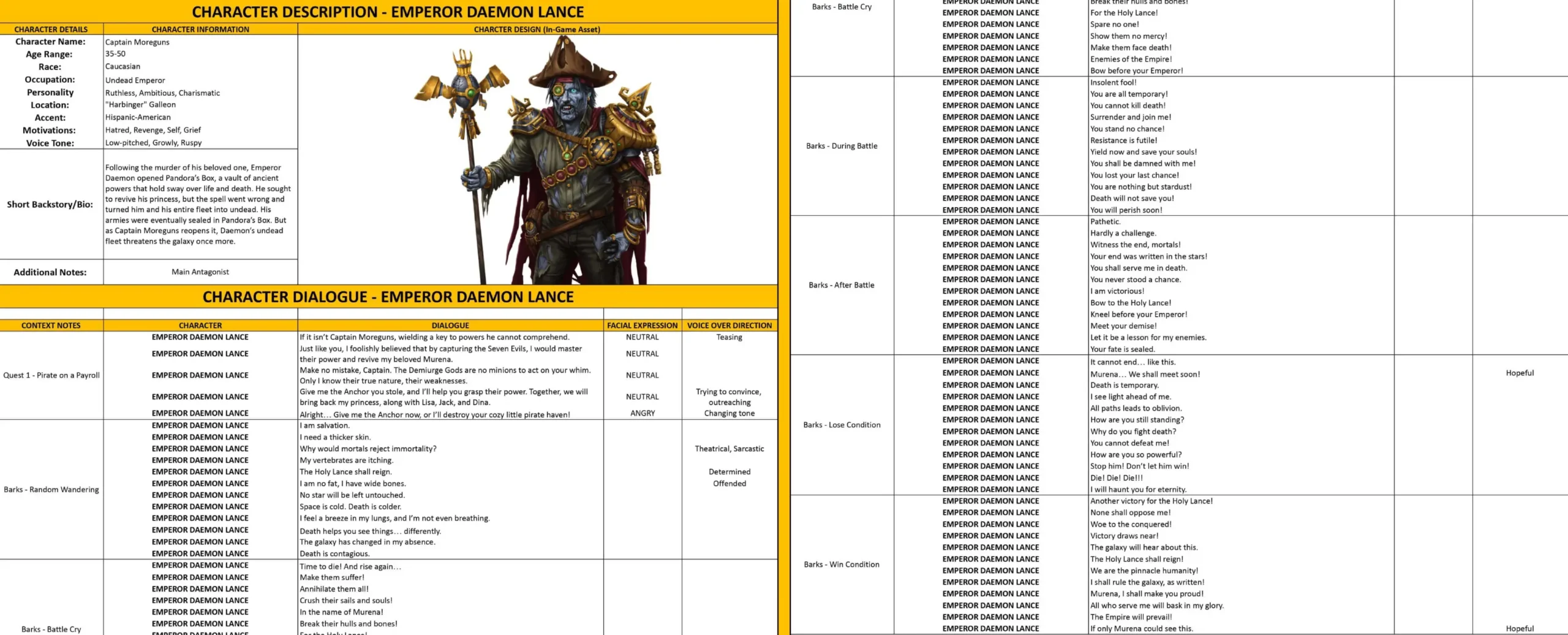1568x635 pixels.
Task: Click the 'Barks - Lose Condition' context cell
Action: pyautogui.click(x=842, y=425)
